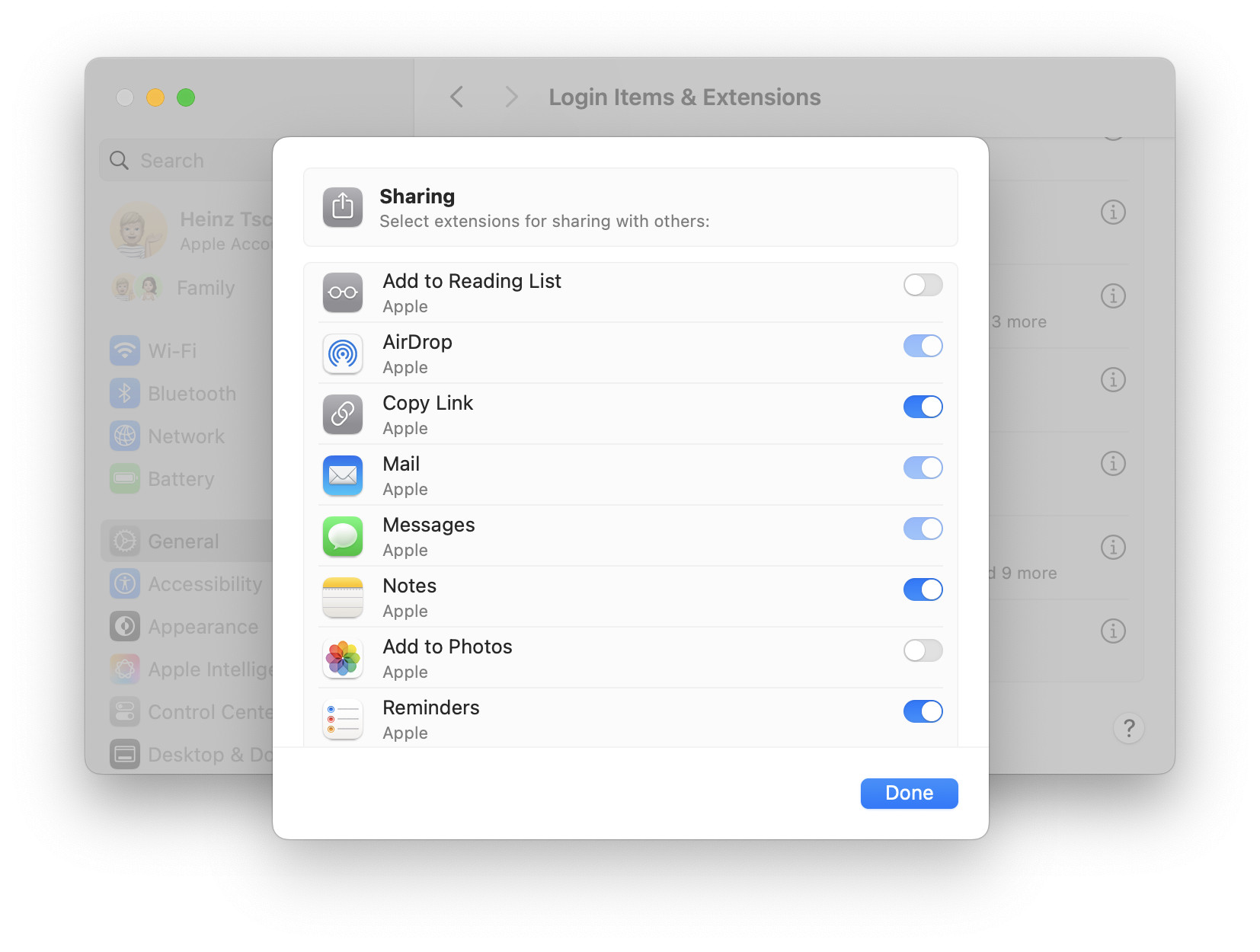Click the 'Notes' label text

coord(409,586)
